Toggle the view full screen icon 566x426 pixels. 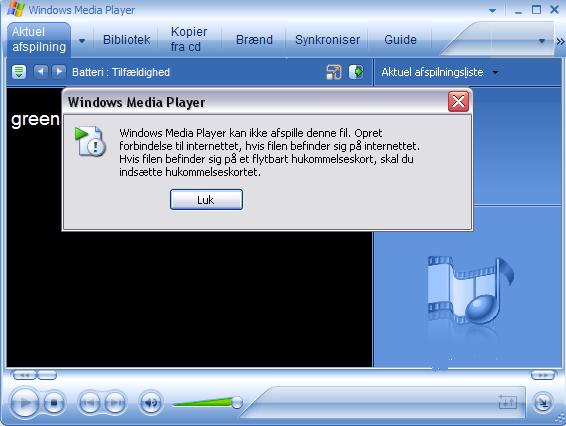pos(334,72)
